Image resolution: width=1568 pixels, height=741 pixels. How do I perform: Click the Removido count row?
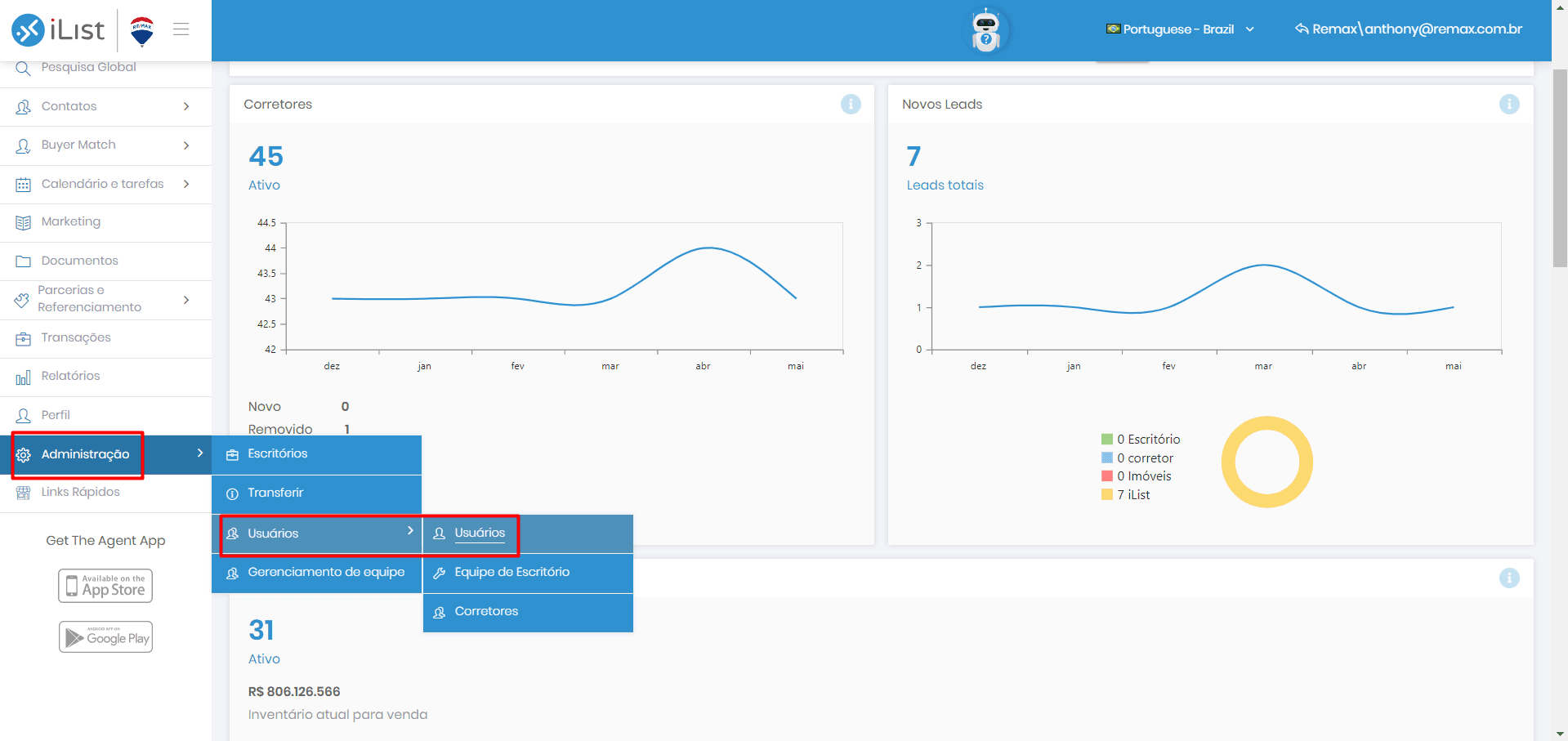click(299, 430)
